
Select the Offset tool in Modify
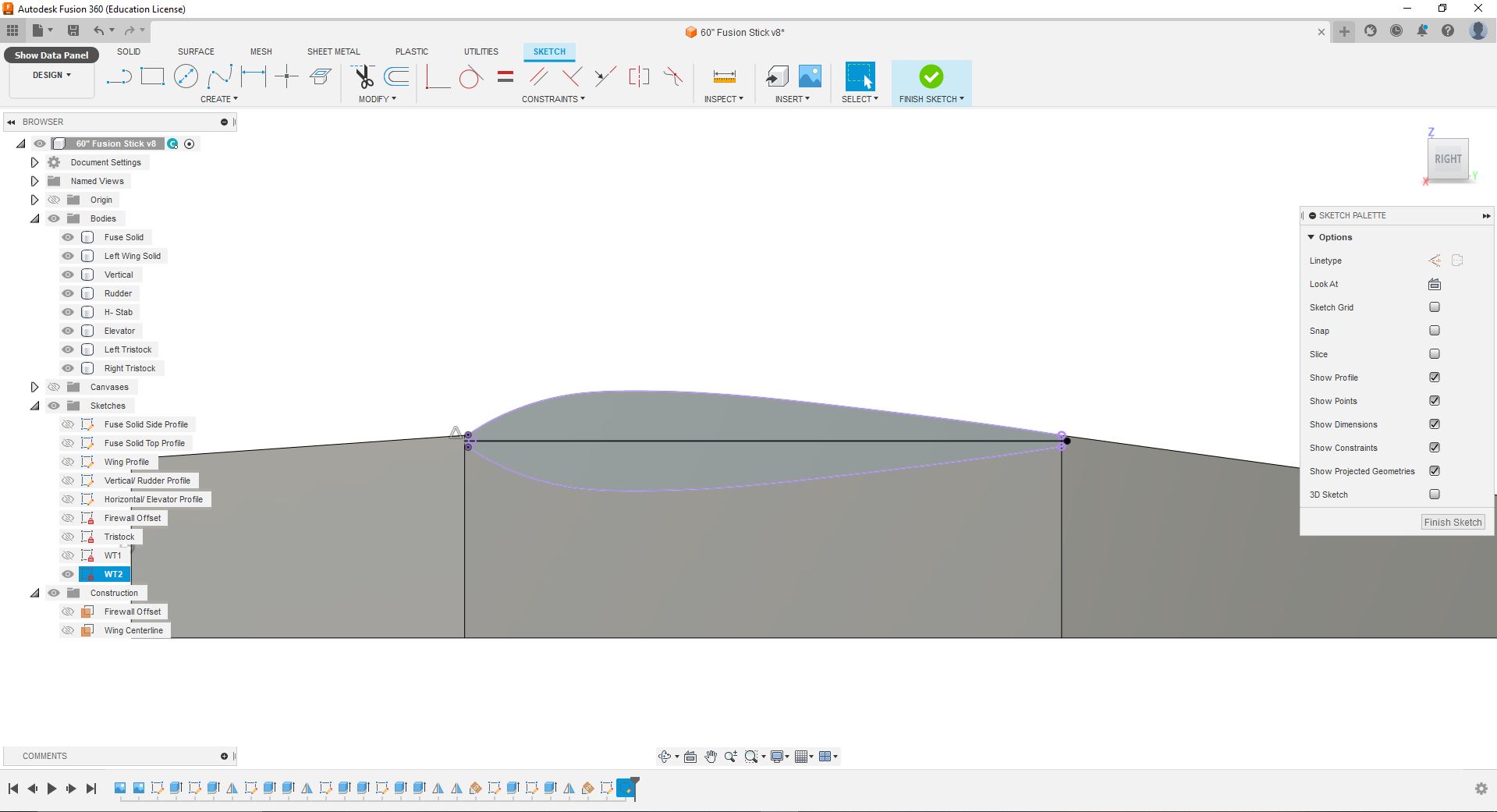(x=397, y=76)
